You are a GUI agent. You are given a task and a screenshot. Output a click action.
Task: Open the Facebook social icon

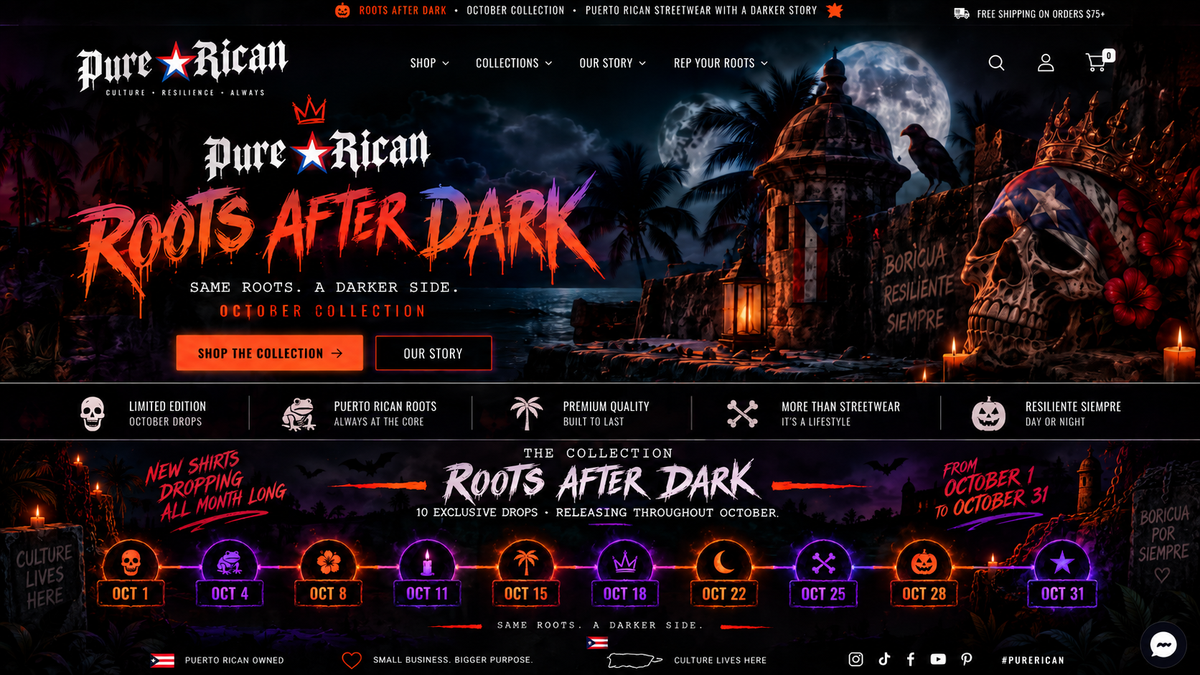[x=911, y=659]
